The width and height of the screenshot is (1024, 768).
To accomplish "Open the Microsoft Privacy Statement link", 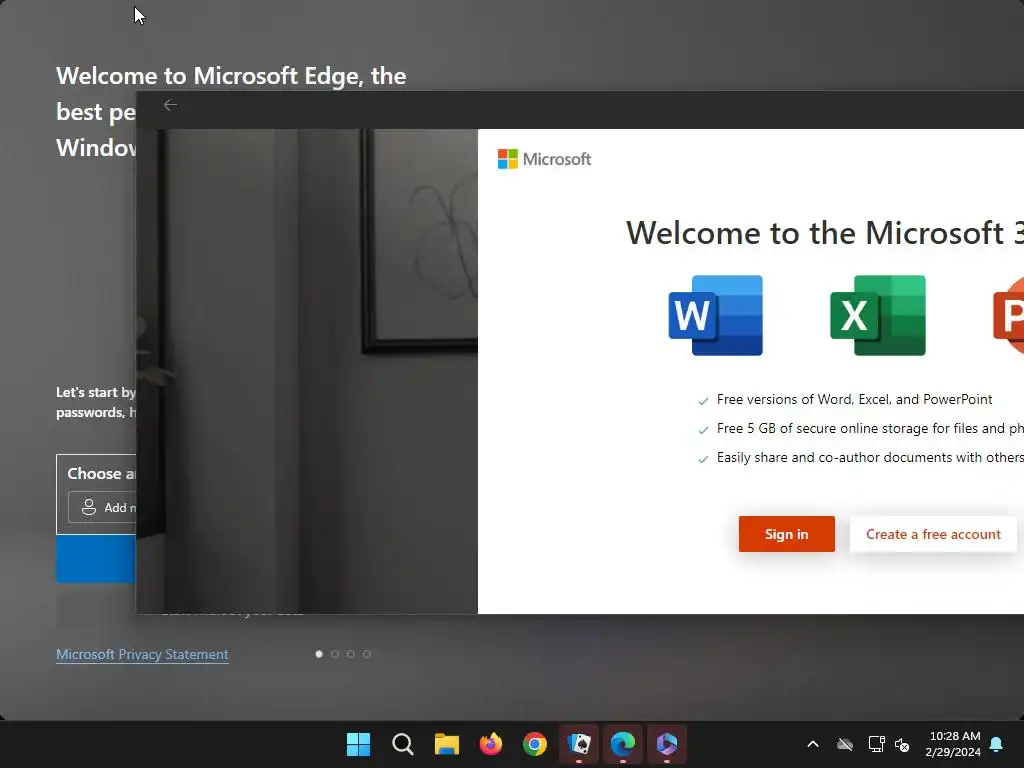I will pyautogui.click(x=142, y=654).
